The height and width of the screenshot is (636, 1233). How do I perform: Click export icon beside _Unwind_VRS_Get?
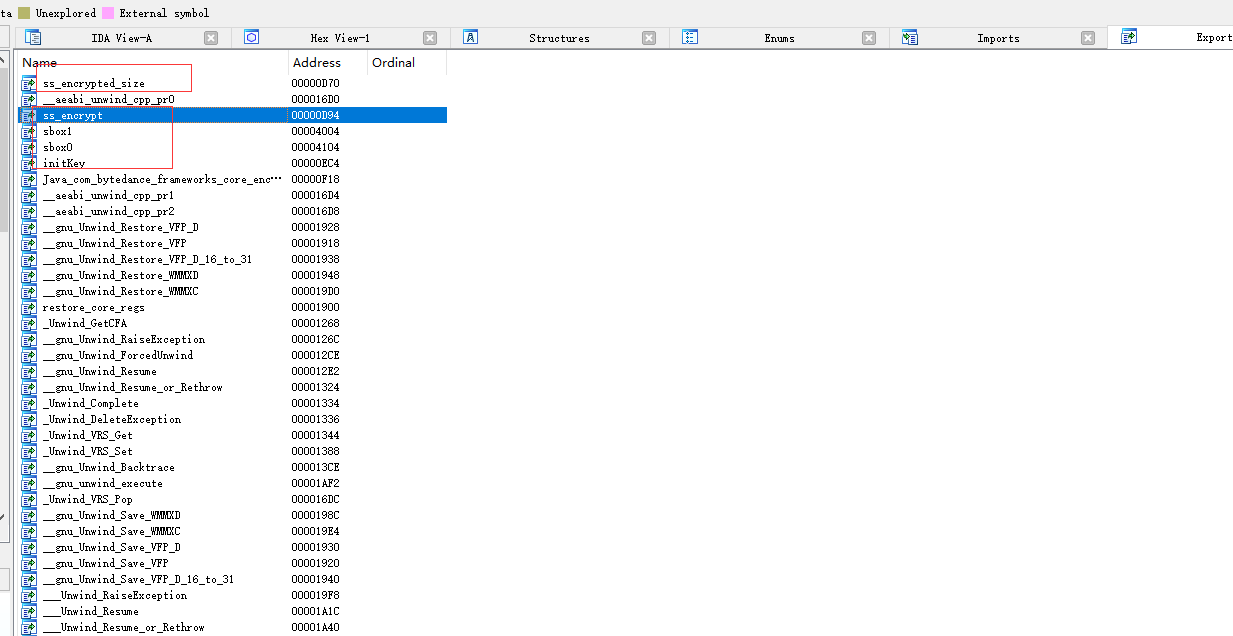tap(29, 436)
